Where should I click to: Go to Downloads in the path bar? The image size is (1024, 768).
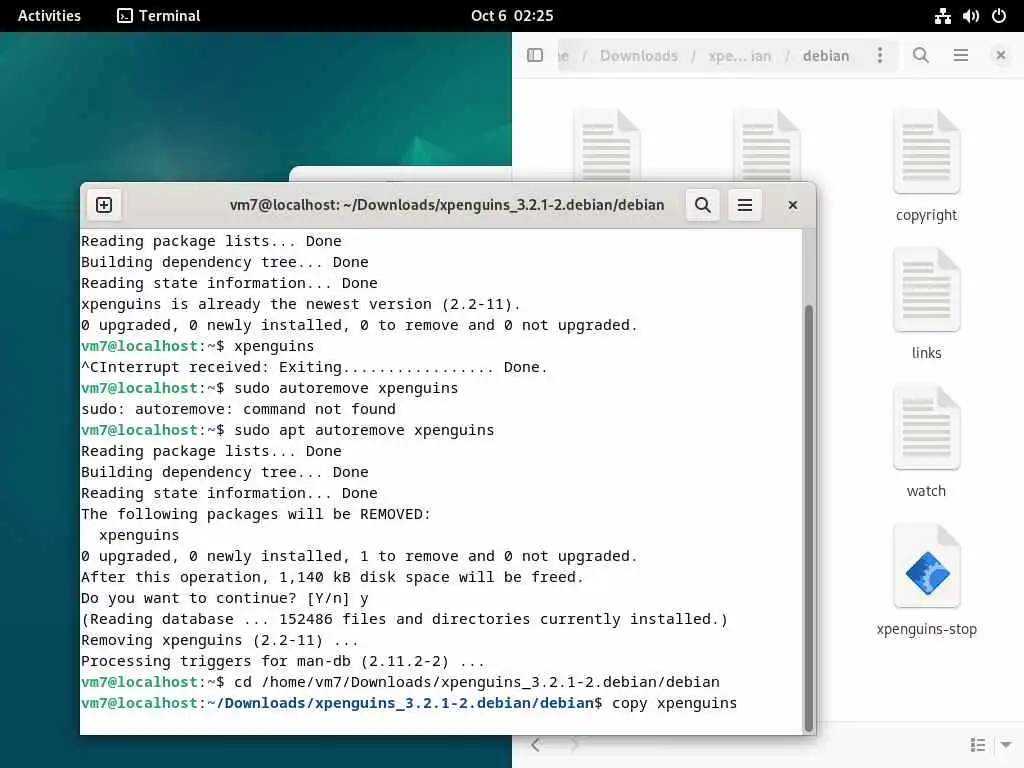639,56
